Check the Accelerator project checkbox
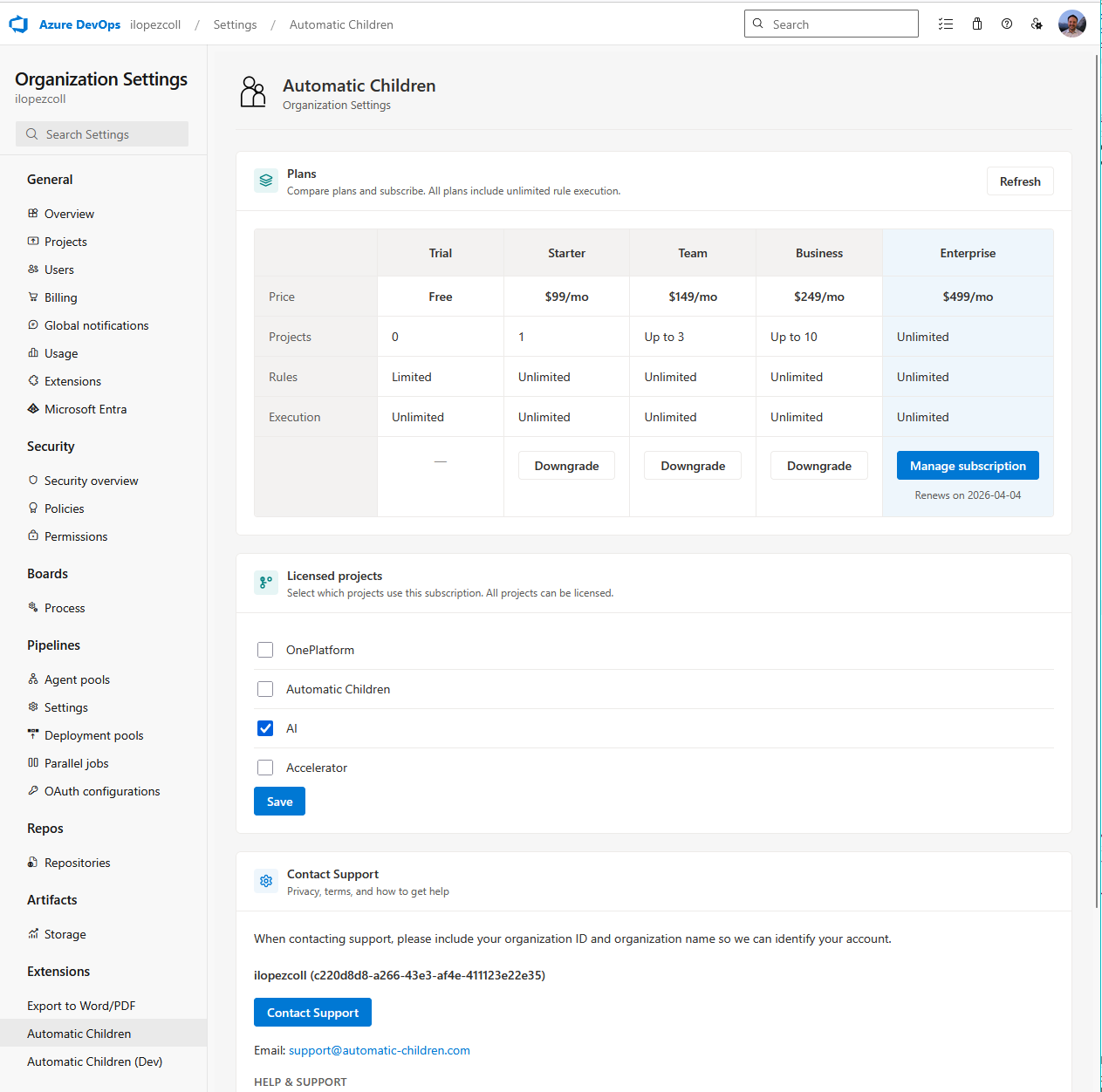1102x1092 pixels. (265, 768)
